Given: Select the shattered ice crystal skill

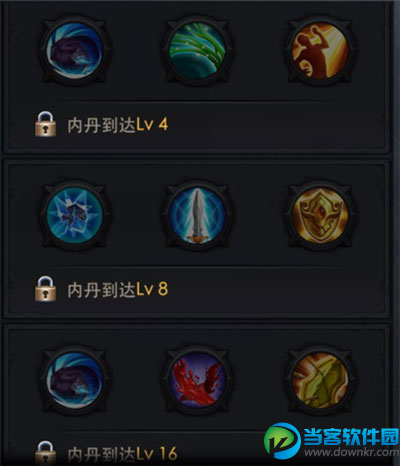Looking at the screenshot, I should (75, 214).
